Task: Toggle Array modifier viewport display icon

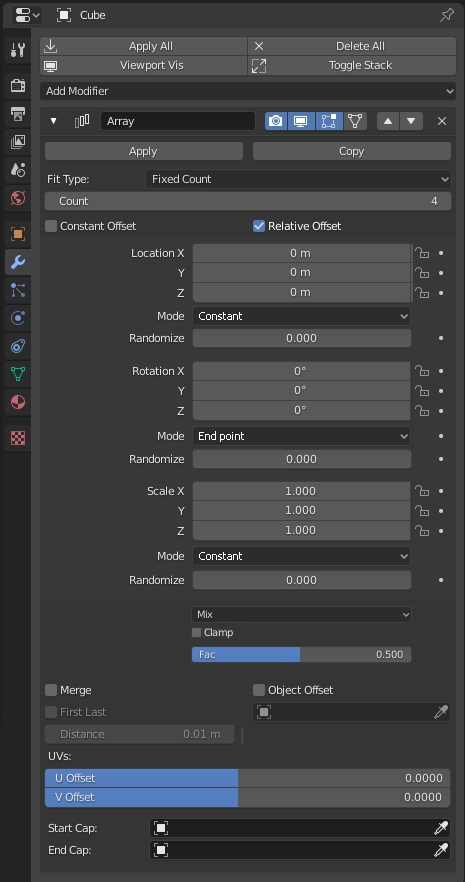Action: pyautogui.click(x=301, y=121)
